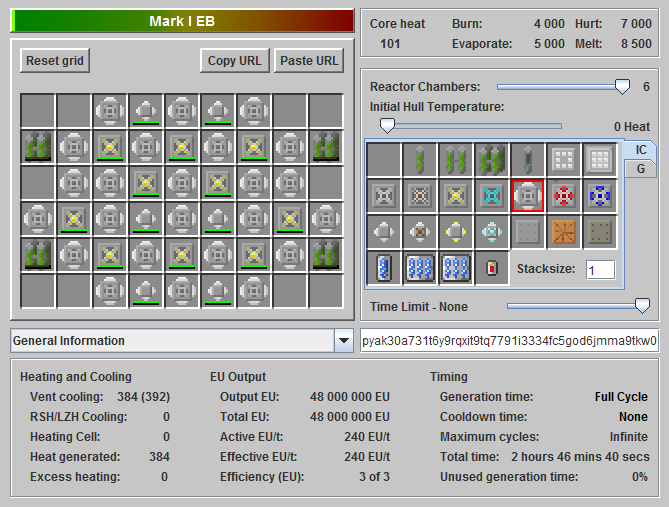Choose the thick neutron reflector
This screenshot has height=507, width=669.
(x=600, y=160)
